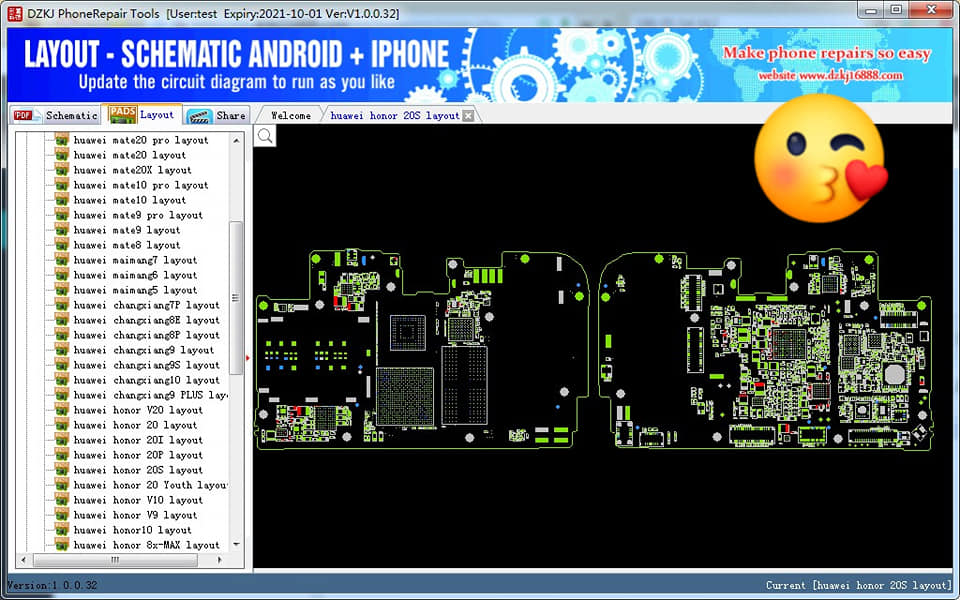Image resolution: width=960 pixels, height=600 pixels.
Task: Open huawei honor 20 layout
Action: tap(135, 425)
